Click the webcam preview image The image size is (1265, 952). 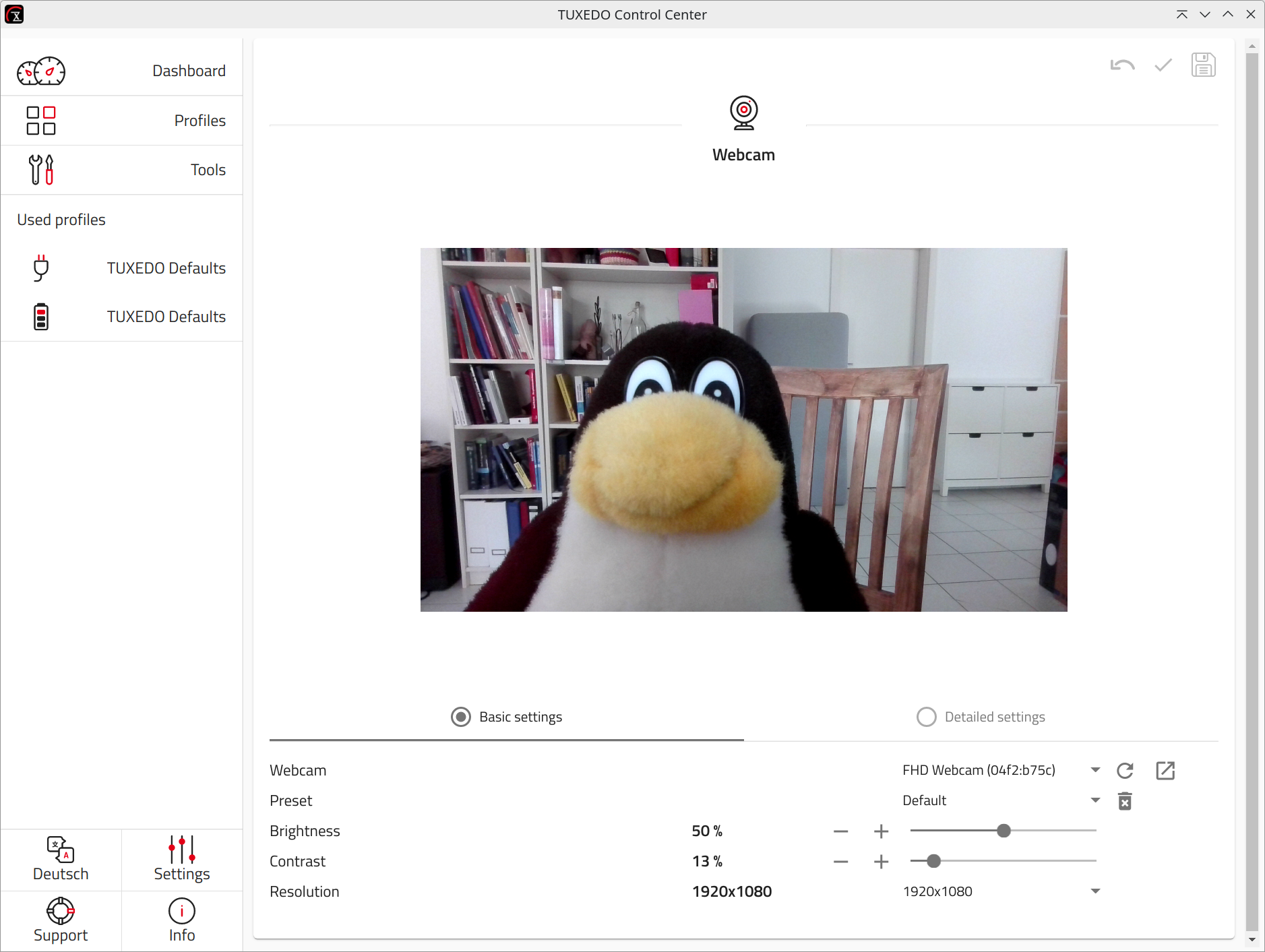click(744, 430)
